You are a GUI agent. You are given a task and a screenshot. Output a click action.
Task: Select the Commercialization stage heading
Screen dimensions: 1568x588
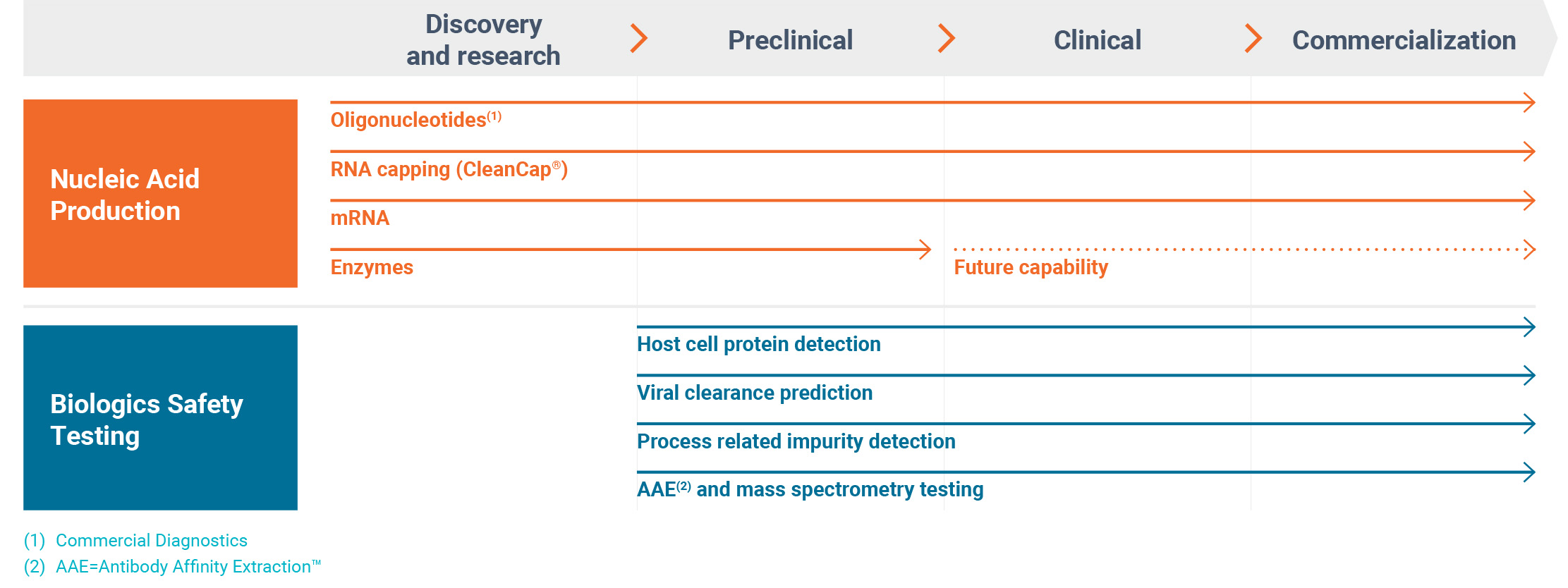tap(1404, 40)
